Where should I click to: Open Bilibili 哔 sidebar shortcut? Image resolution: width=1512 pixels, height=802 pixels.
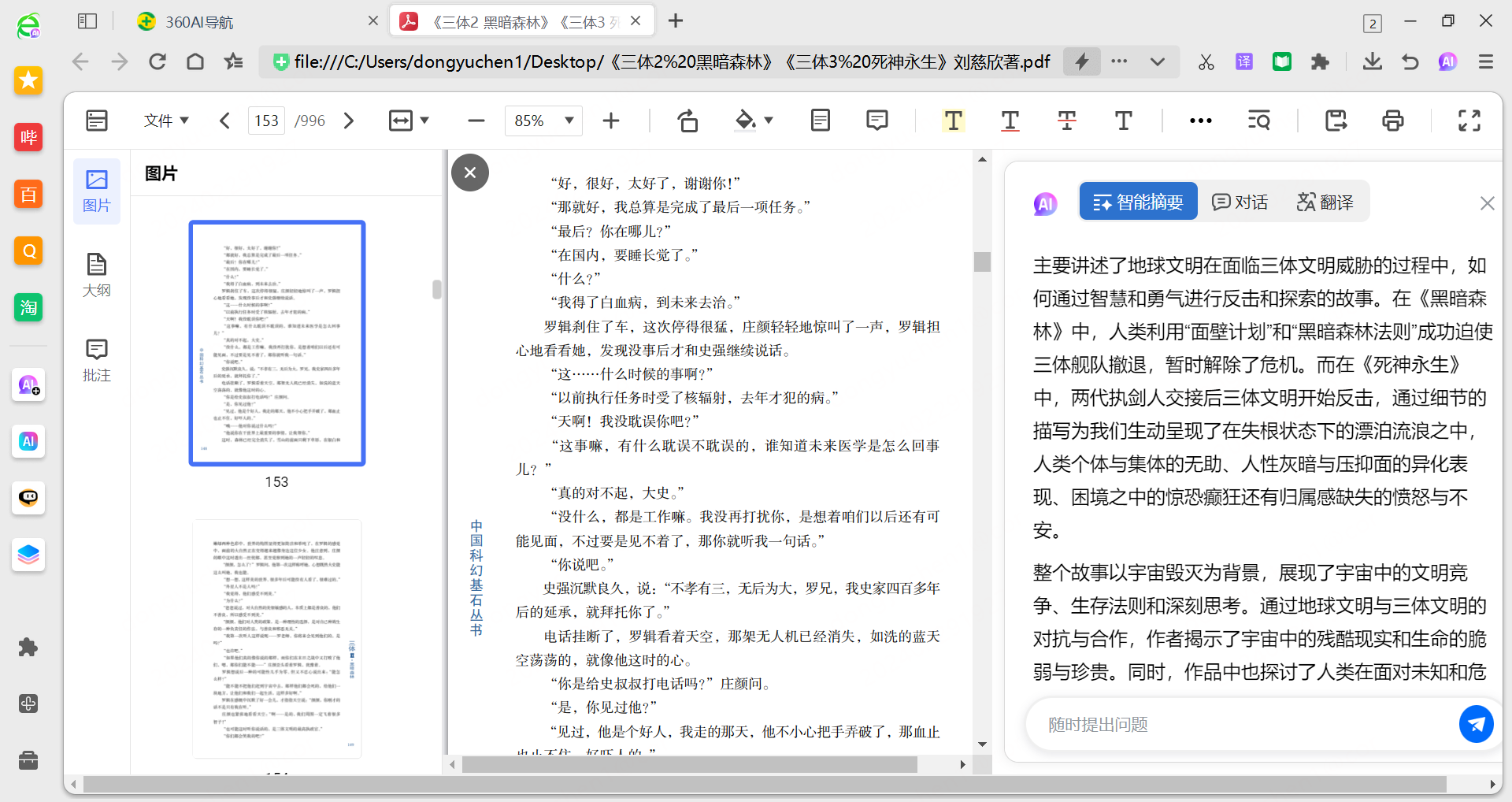(28, 137)
